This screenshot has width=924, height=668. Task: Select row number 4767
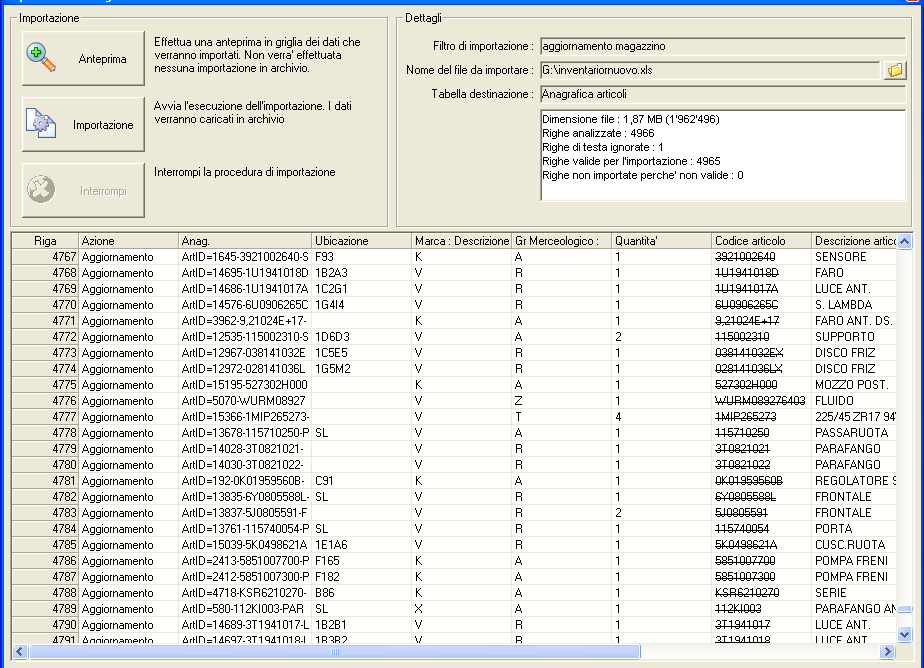pyautogui.click(x=45, y=257)
